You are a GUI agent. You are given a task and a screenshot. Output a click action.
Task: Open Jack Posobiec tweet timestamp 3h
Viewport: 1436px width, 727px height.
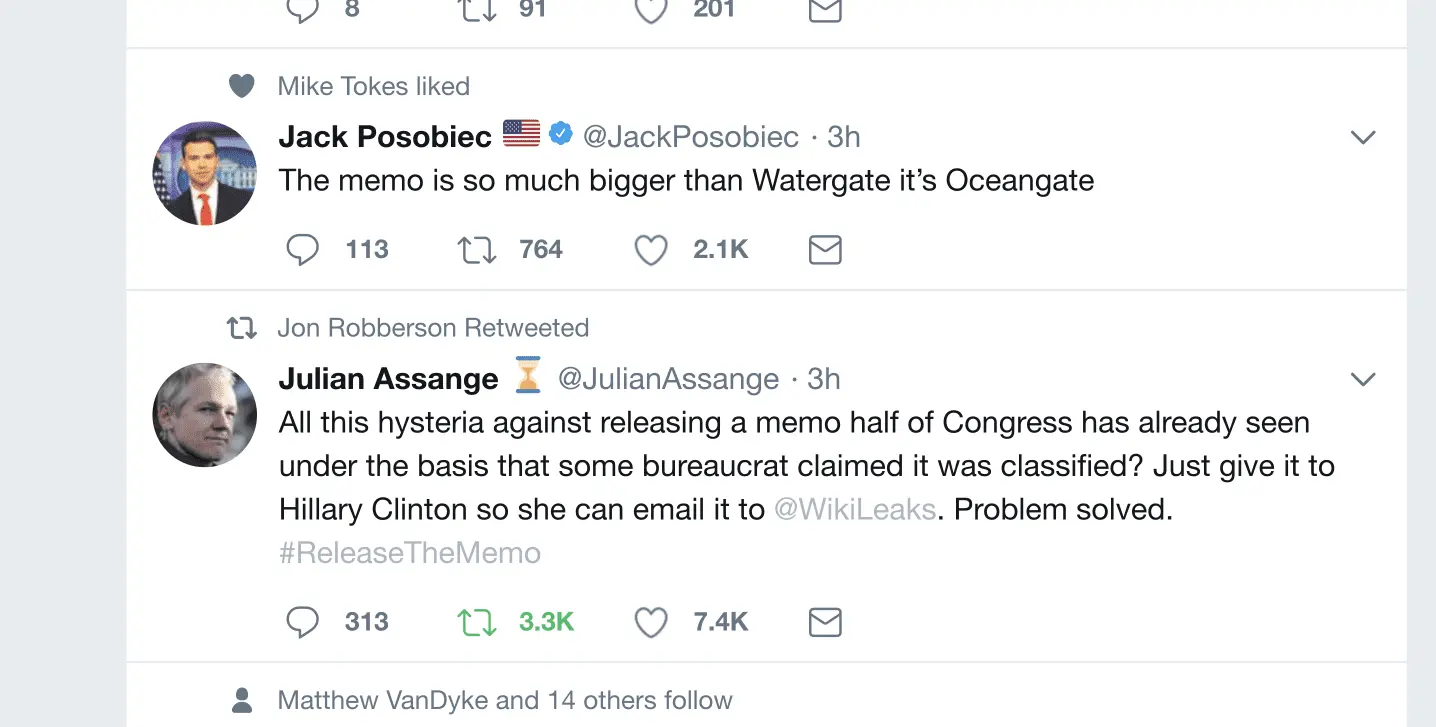pos(844,136)
